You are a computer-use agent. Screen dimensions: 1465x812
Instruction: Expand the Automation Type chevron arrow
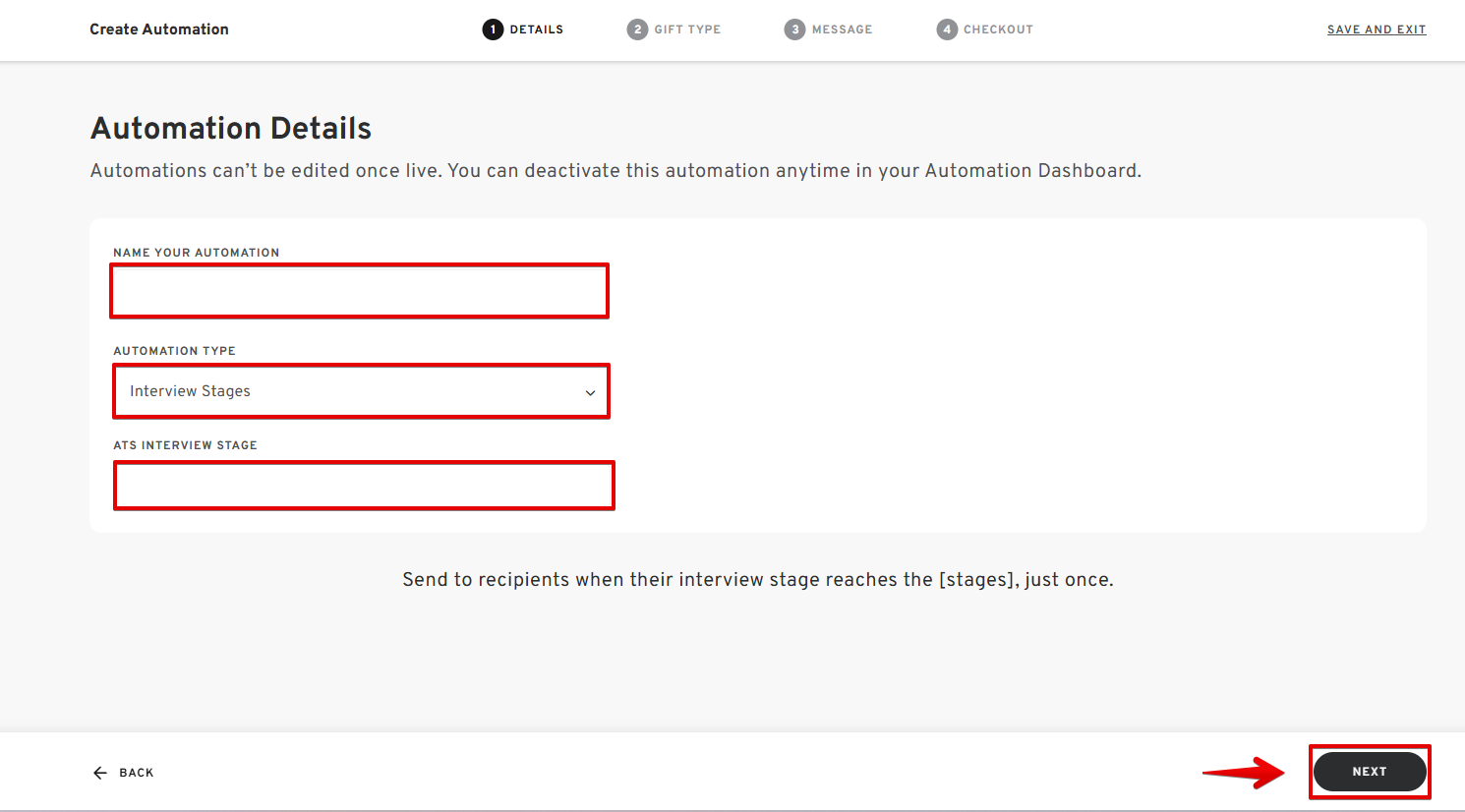coord(590,392)
